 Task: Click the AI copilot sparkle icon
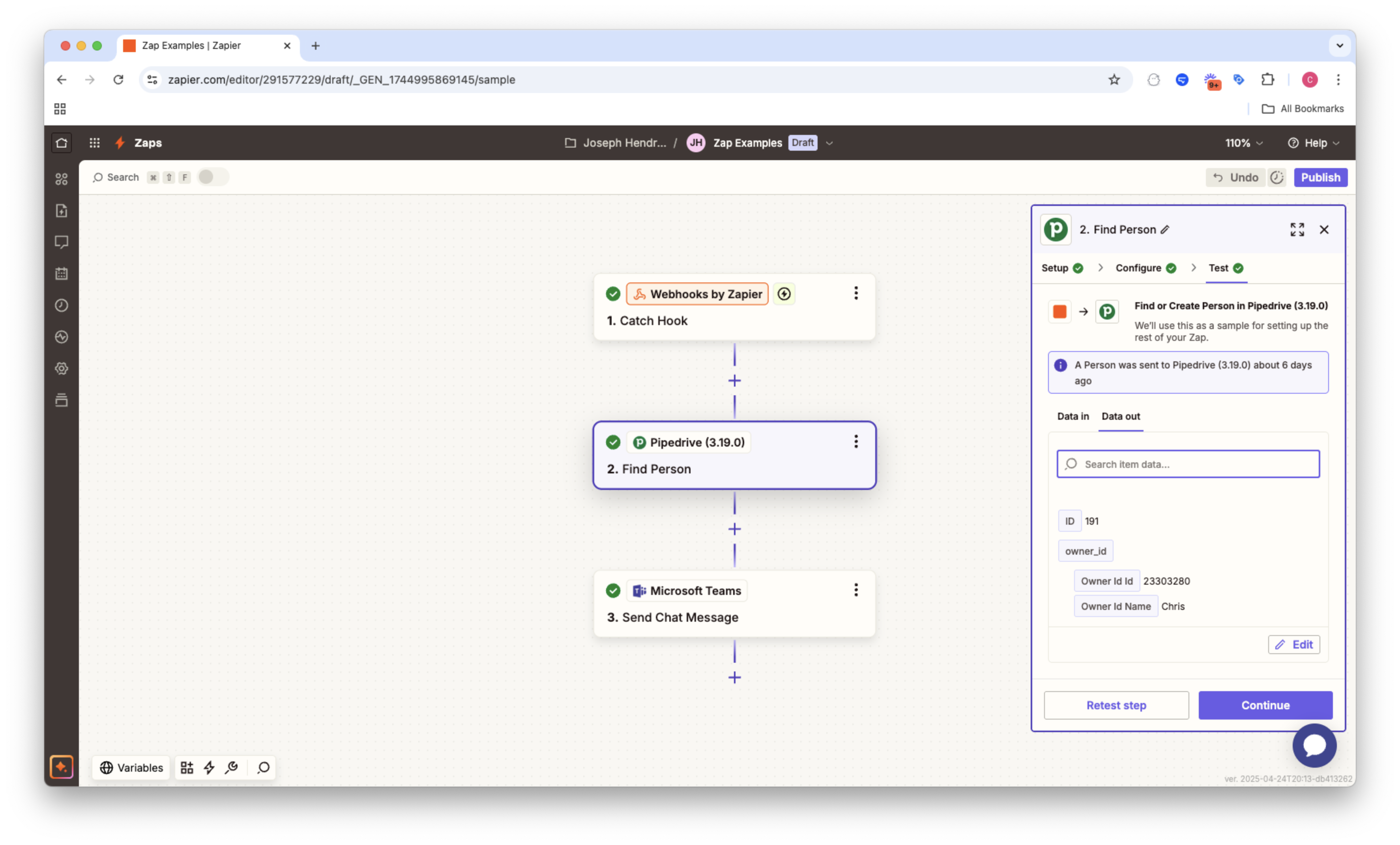pos(62,767)
